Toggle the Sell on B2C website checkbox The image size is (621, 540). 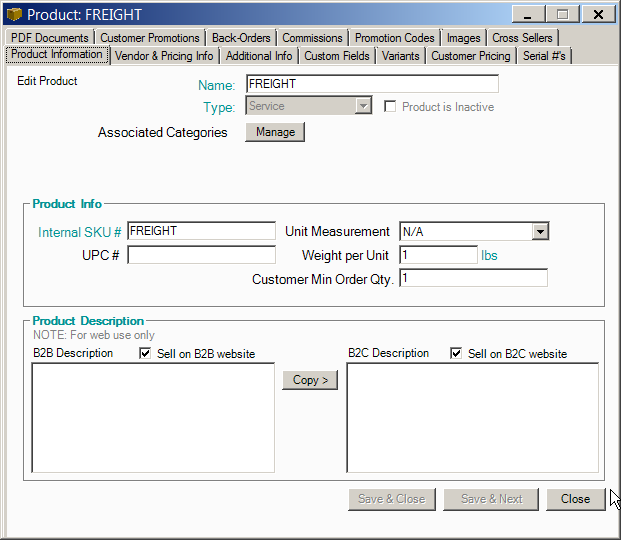click(457, 354)
